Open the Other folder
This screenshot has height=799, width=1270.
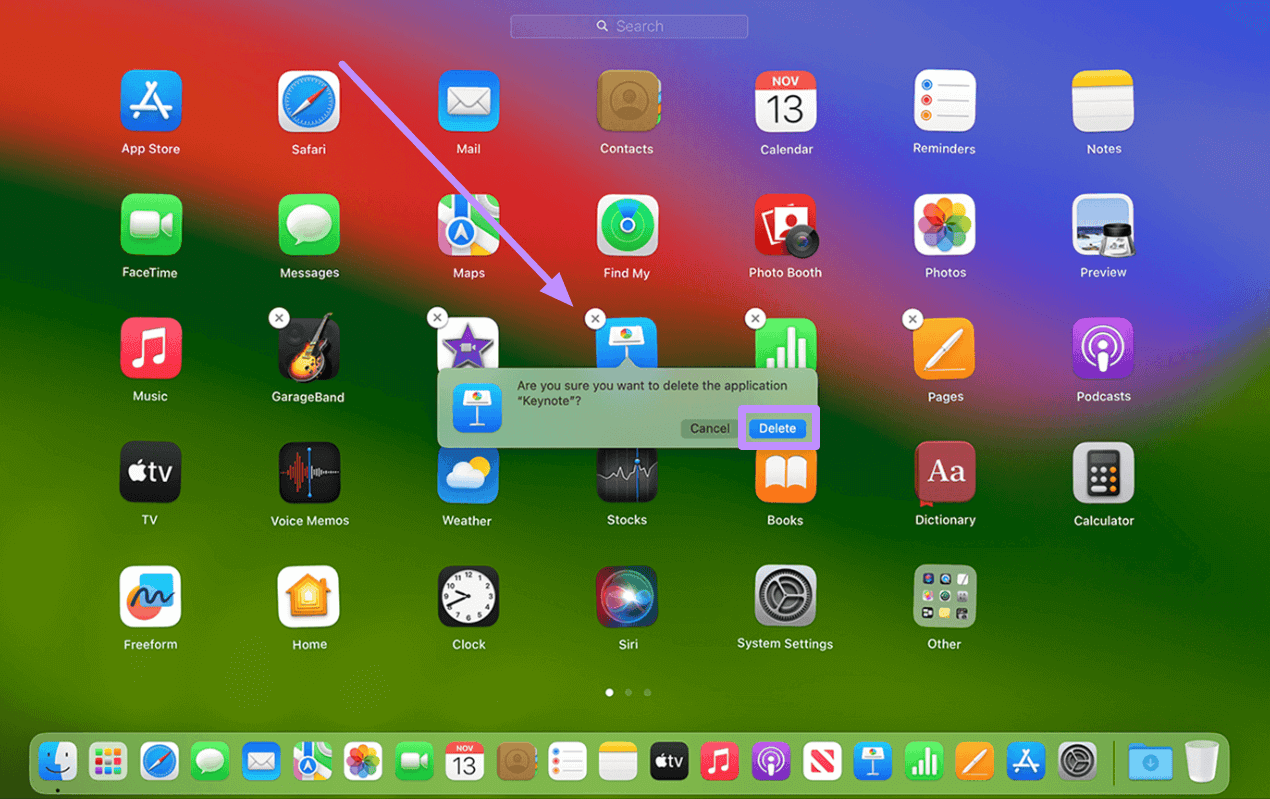944,596
